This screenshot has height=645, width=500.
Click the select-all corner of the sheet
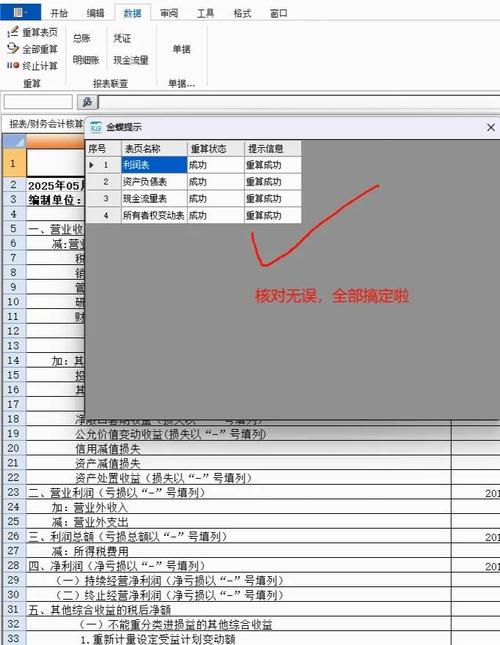click(14, 141)
